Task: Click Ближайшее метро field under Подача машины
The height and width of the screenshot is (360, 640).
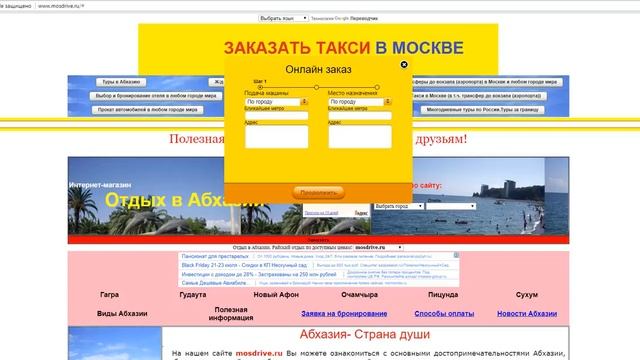Action: (x=276, y=116)
